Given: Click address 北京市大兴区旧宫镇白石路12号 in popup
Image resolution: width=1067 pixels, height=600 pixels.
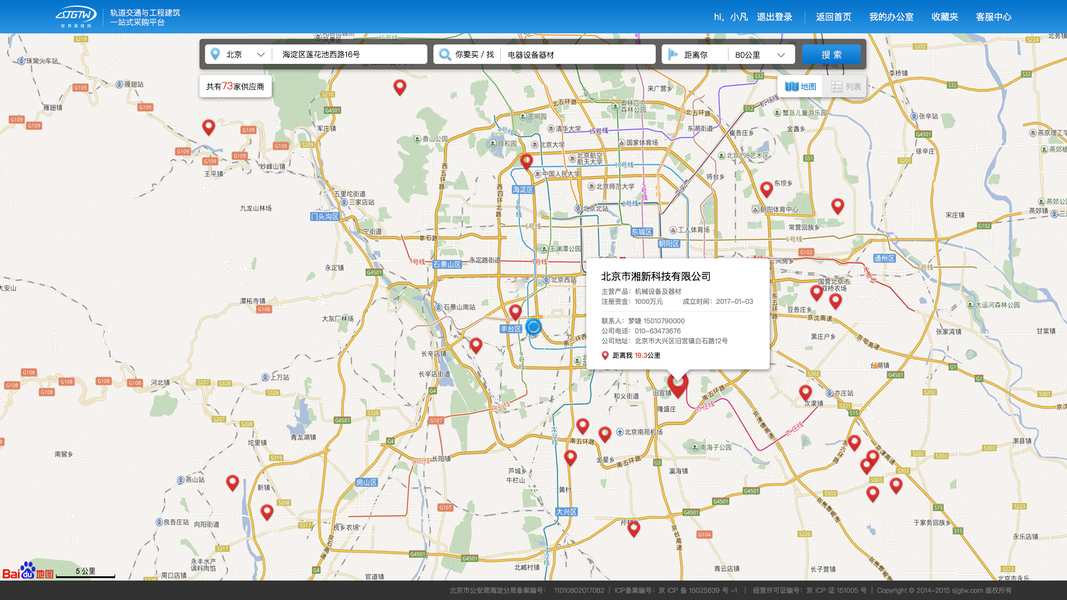Looking at the screenshot, I should (681, 341).
